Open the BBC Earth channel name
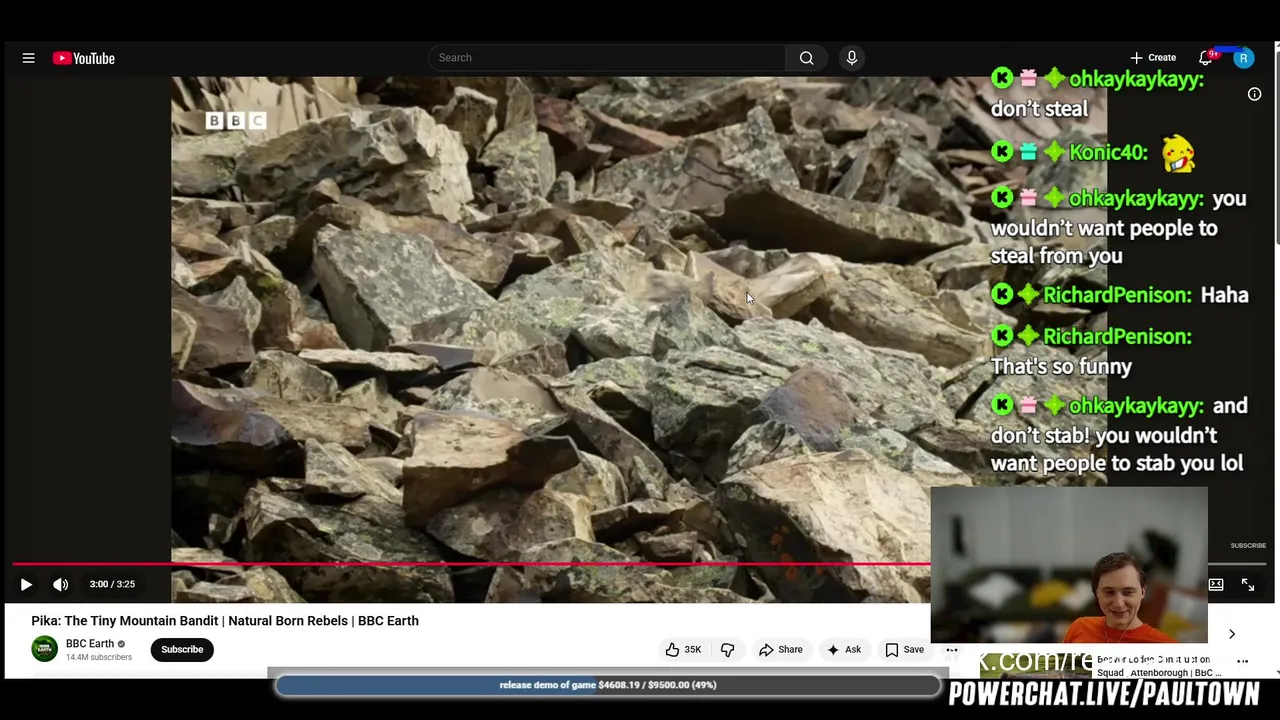The width and height of the screenshot is (1280, 720). click(90, 644)
